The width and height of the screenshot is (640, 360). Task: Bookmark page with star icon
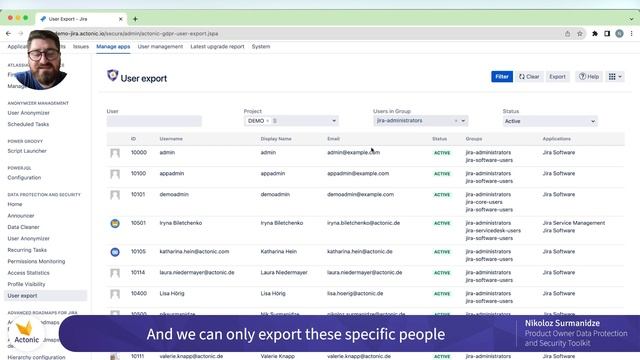pyautogui.click(x=580, y=34)
